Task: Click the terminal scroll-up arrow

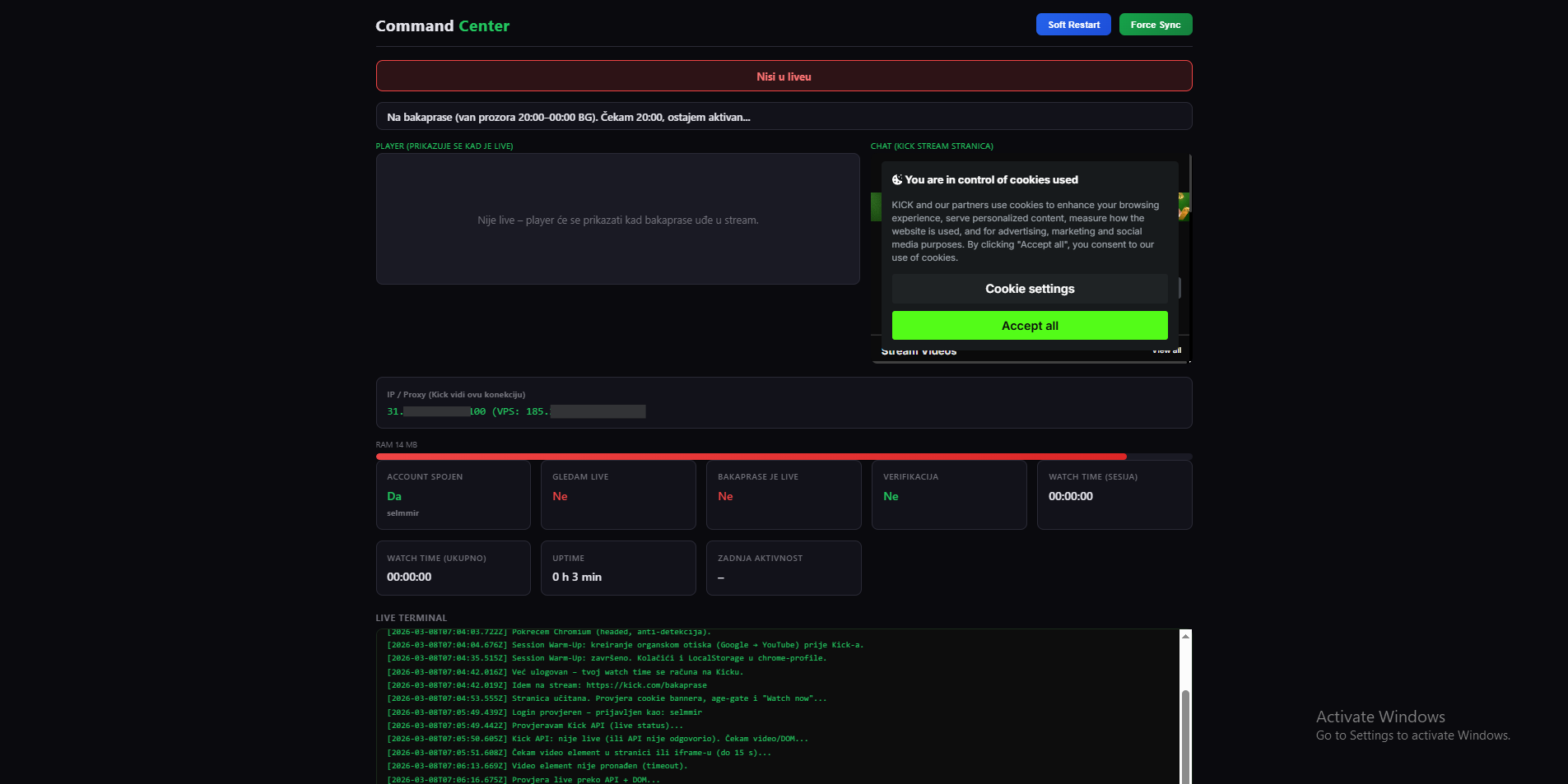Action: click(1185, 636)
